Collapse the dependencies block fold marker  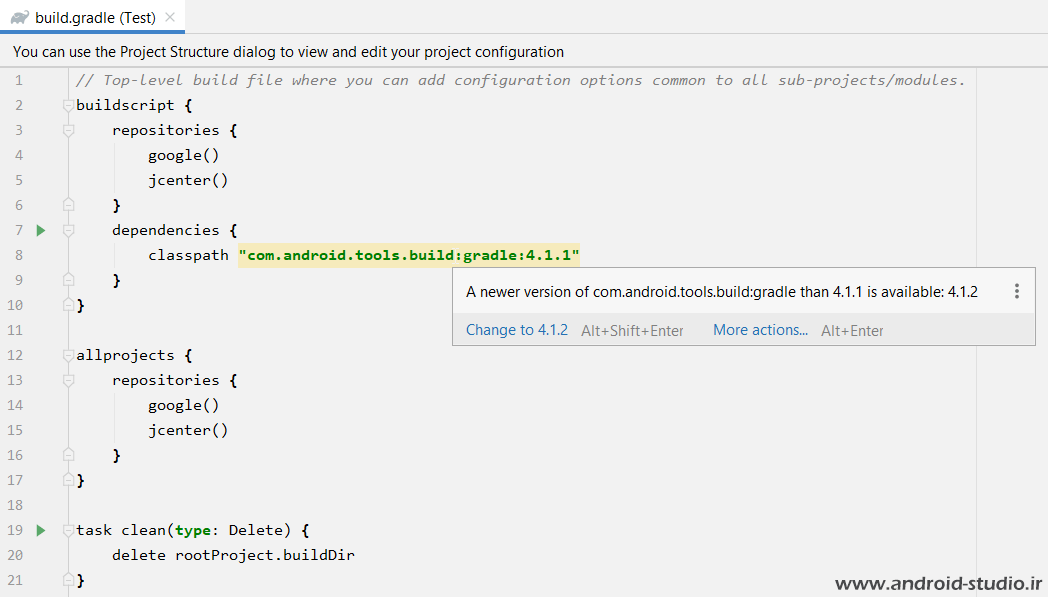tap(68, 231)
